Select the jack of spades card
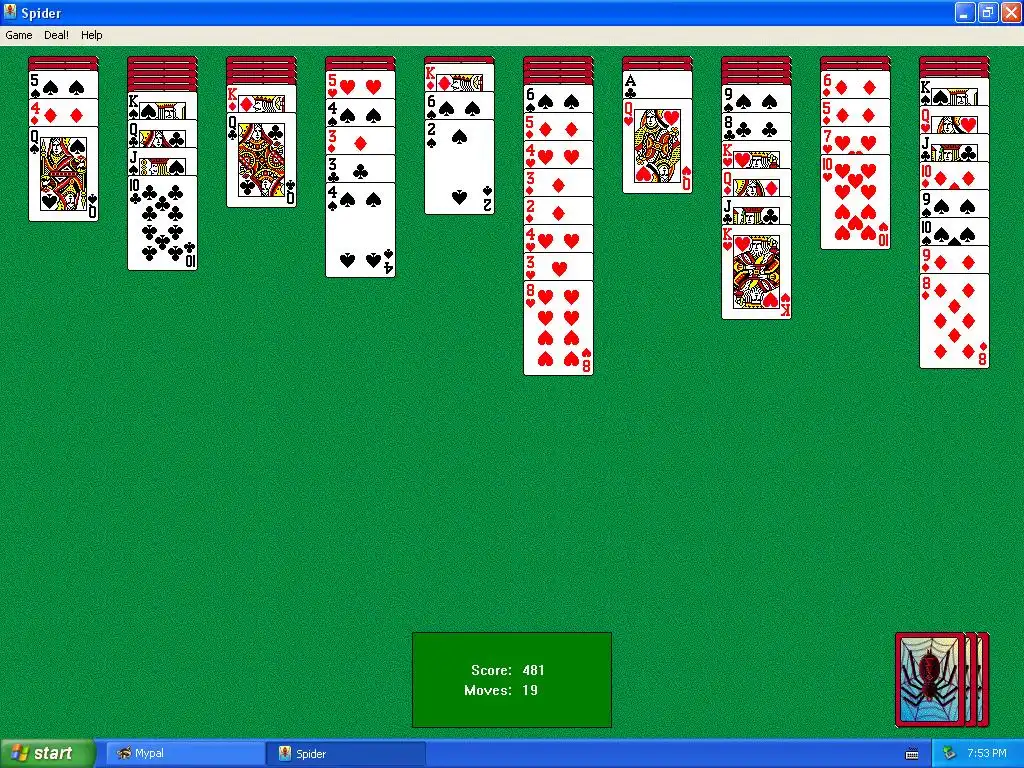The width and height of the screenshot is (1024, 768). coord(163,162)
